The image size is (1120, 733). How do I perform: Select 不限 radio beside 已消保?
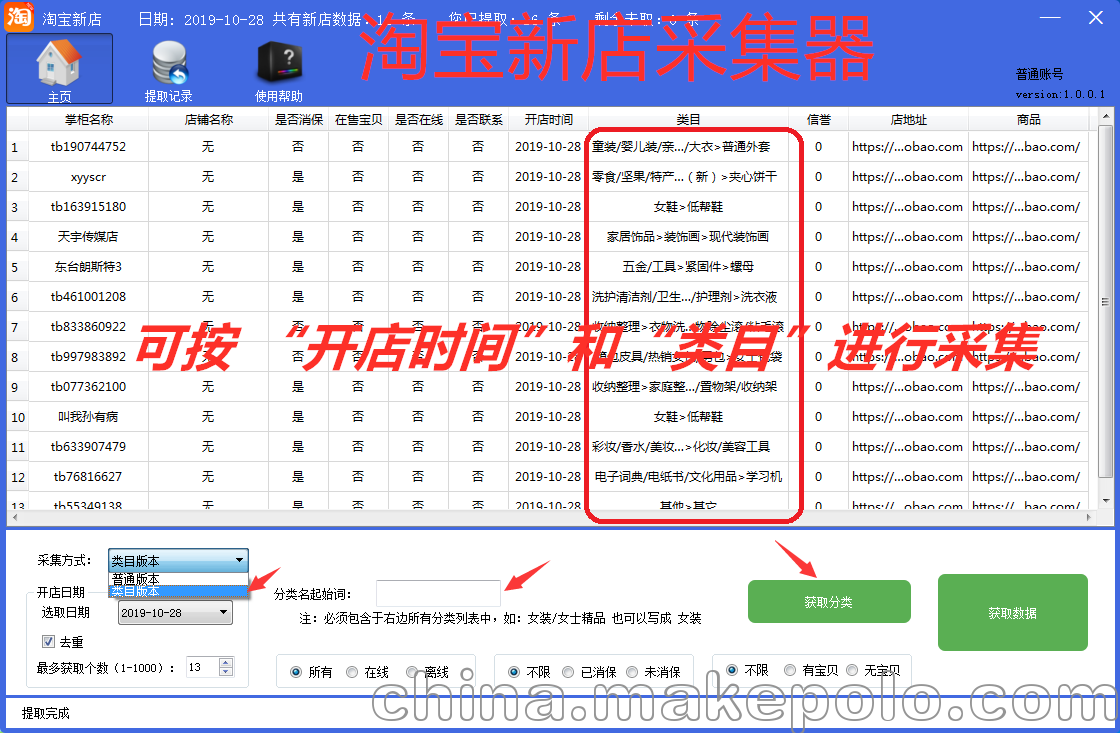point(514,672)
